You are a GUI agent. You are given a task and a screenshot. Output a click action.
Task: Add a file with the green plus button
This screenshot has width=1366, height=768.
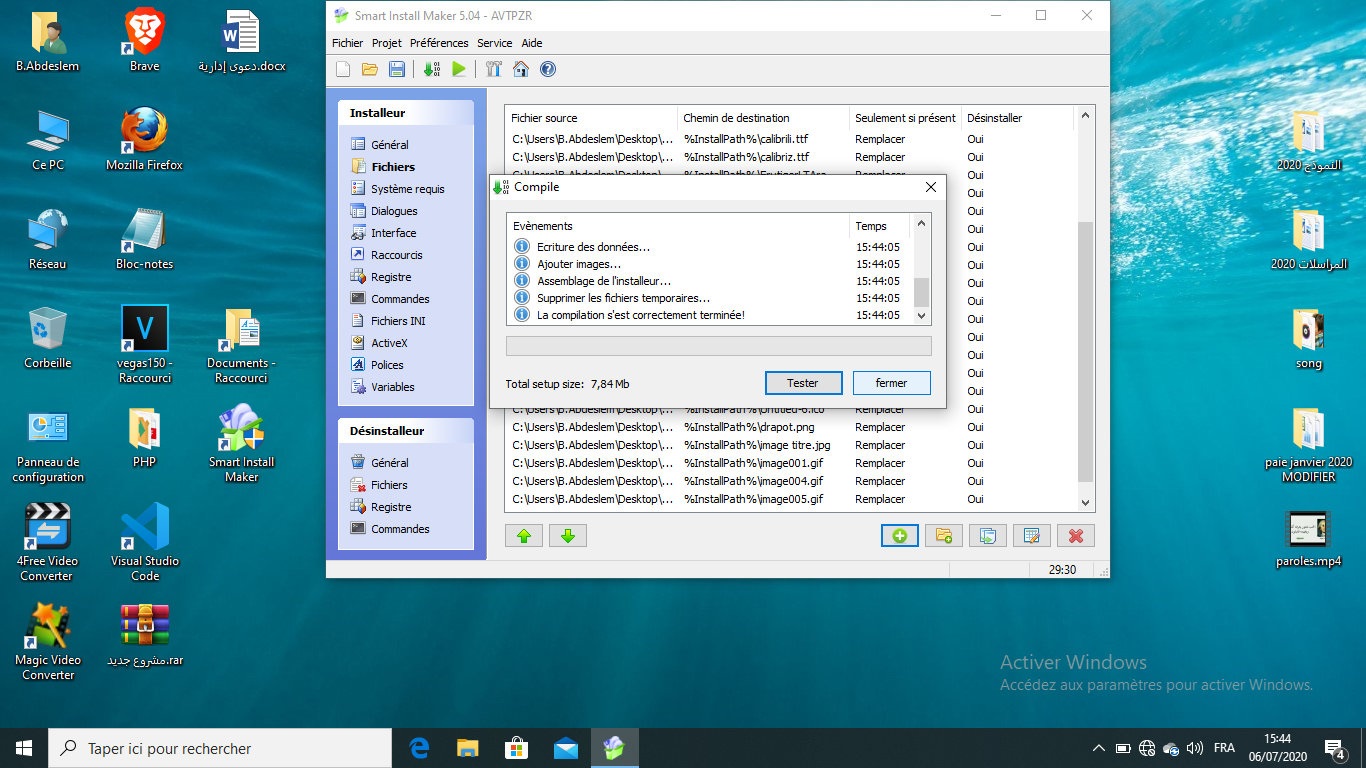[899, 536]
